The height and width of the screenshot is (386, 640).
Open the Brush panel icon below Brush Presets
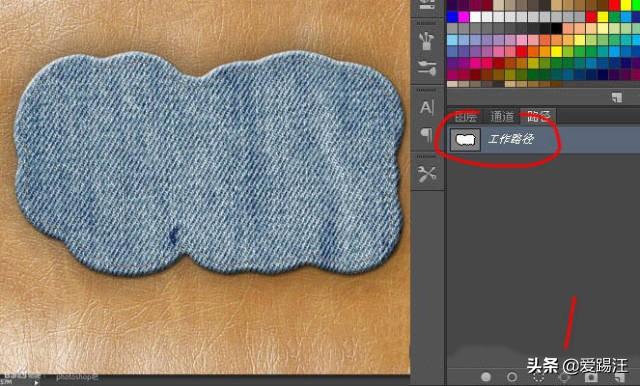[427, 68]
